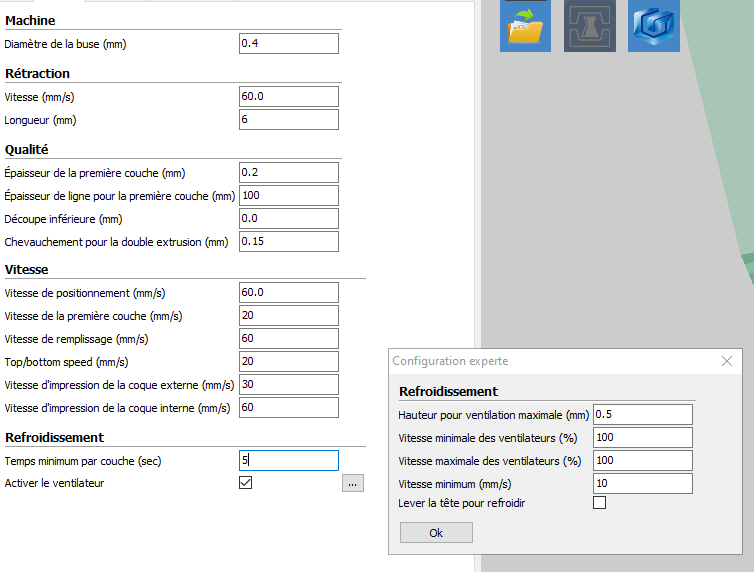Click Vitesse de remplissage field
The width and height of the screenshot is (754, 572).
click(x=289, y=338)
